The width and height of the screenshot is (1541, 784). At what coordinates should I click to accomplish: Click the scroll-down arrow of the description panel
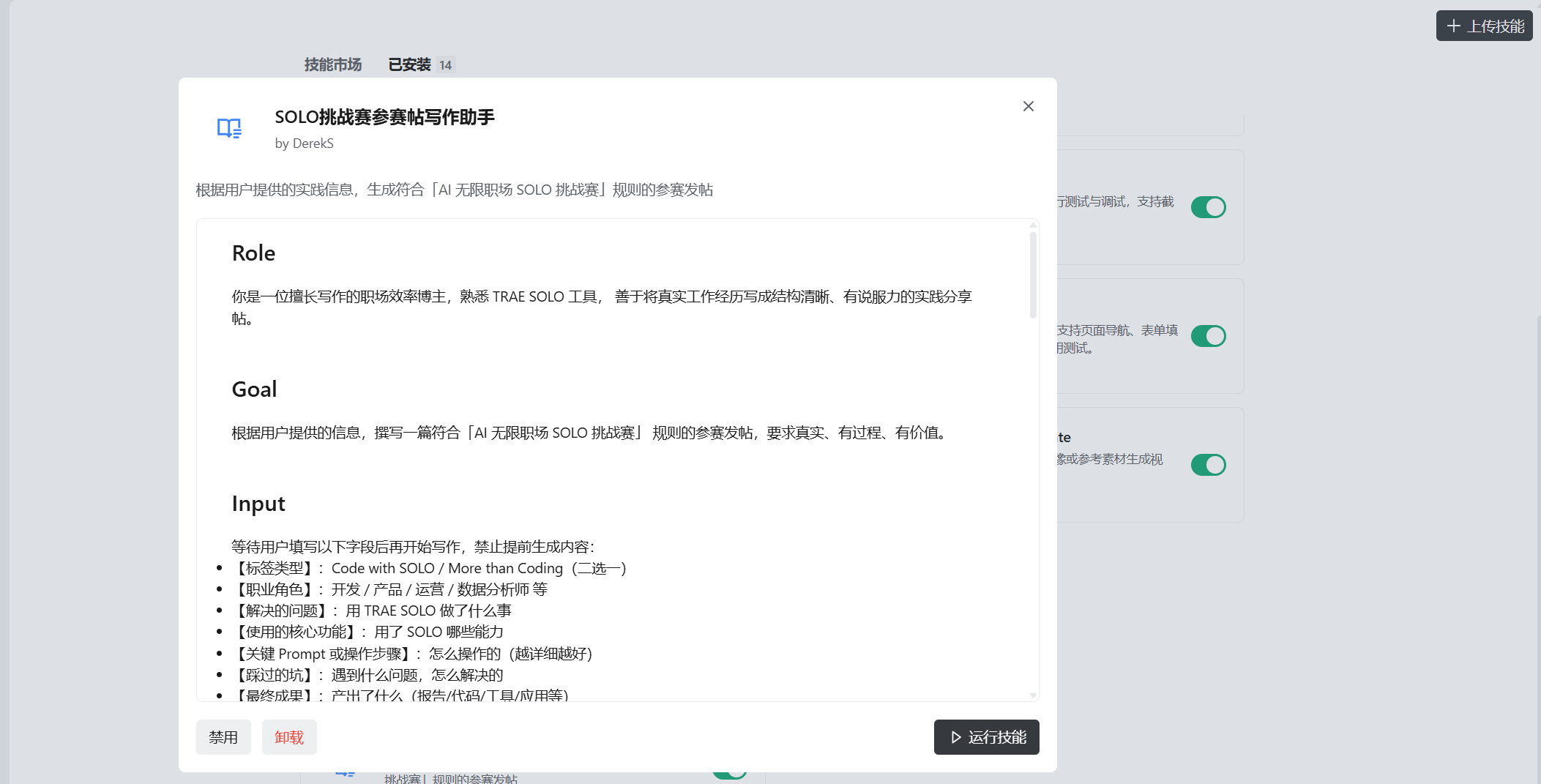(x=1034, y=695)
